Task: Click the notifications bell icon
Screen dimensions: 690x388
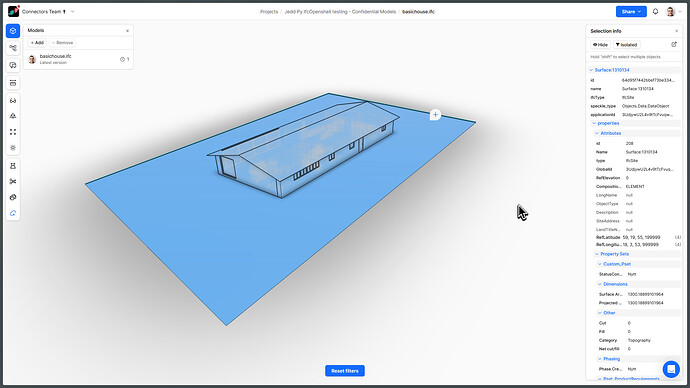Action: pyautogui.click(x=655, y=11)
